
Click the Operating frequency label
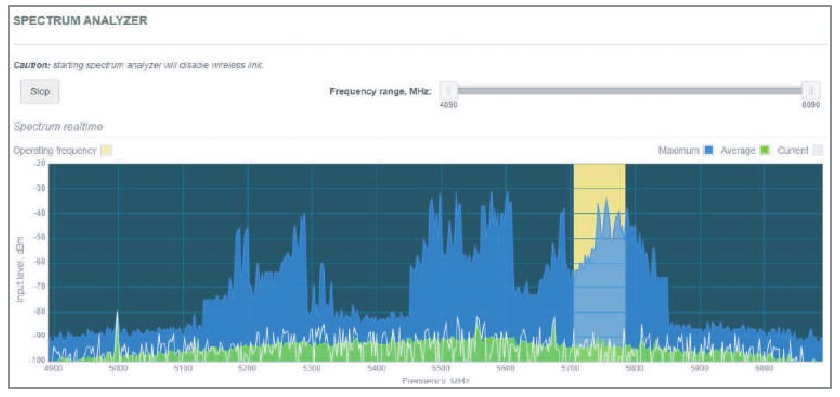56,151
